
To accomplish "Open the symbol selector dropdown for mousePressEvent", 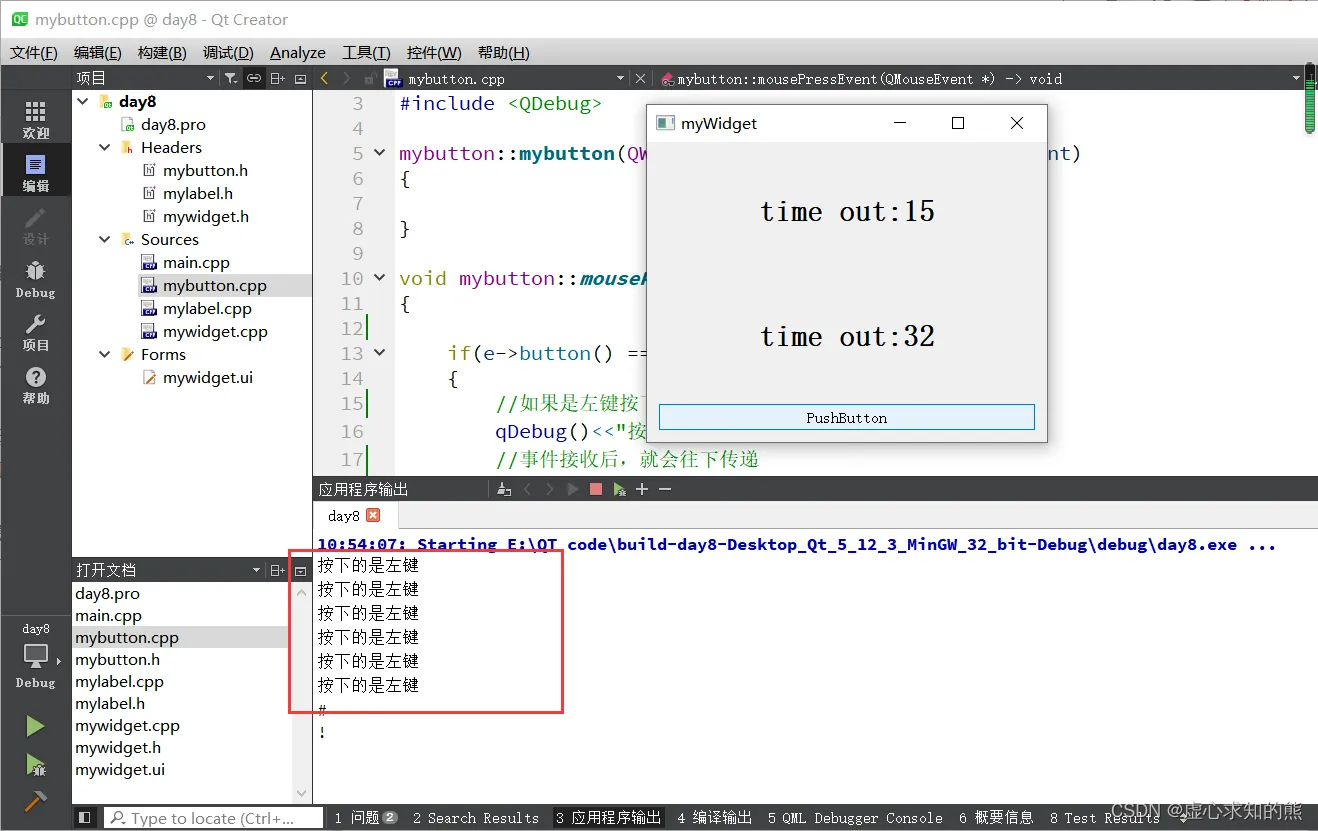I will click(x=1296, y=78).
